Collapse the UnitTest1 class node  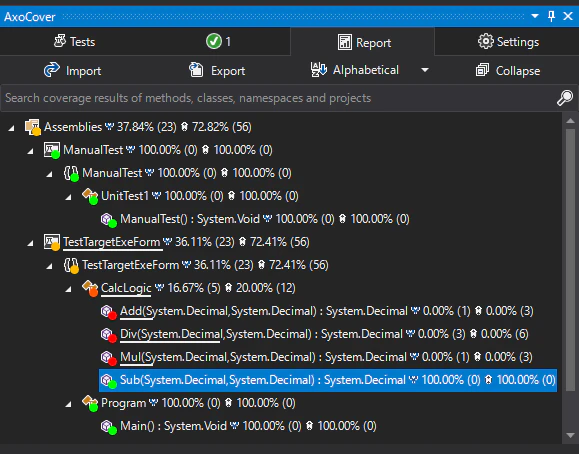coord(68,197)
